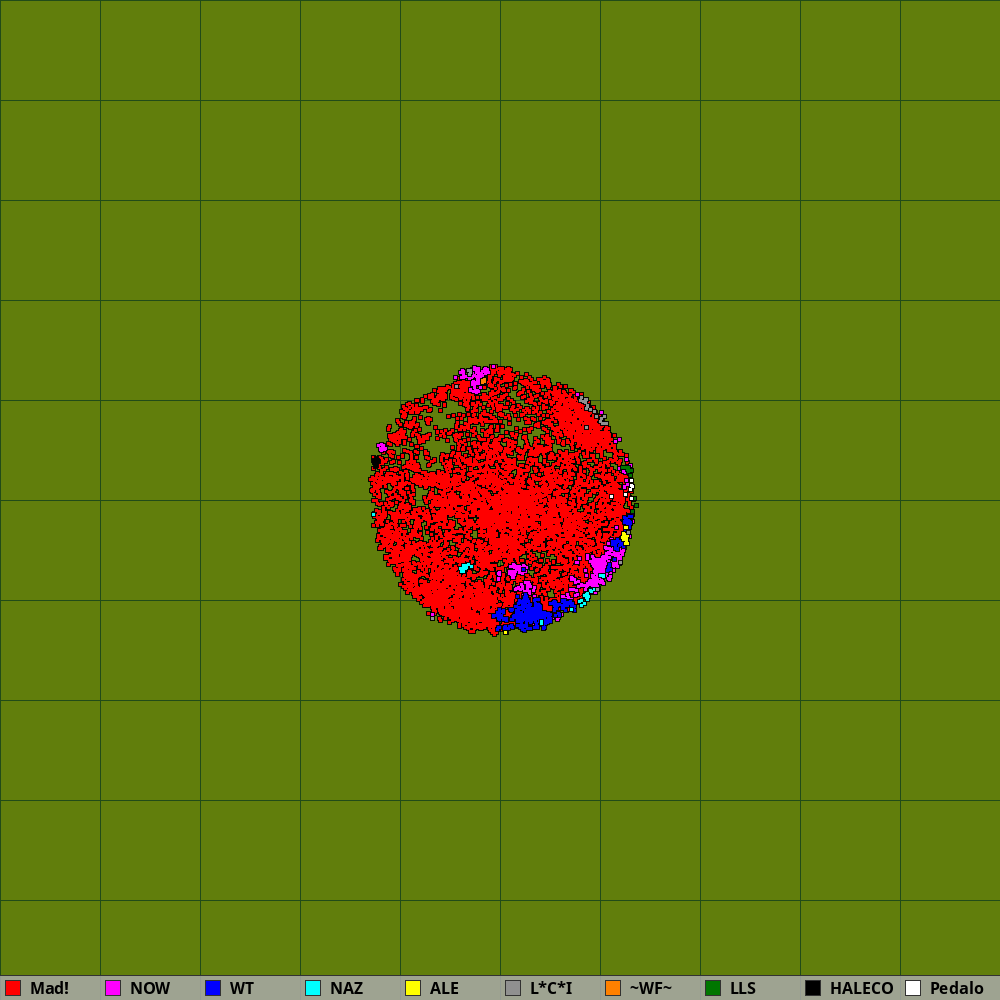Click the cyan NAZ legend swatch
The height and width of the screenshot is (1000, 1000).
pyautogui.click(x=313, y=988)
